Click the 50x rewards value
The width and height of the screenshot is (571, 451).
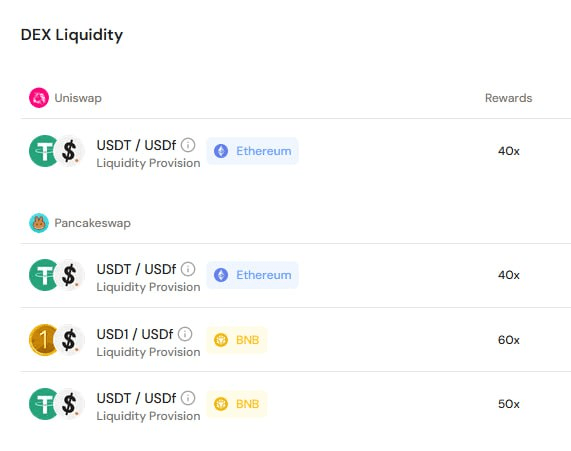509,404
